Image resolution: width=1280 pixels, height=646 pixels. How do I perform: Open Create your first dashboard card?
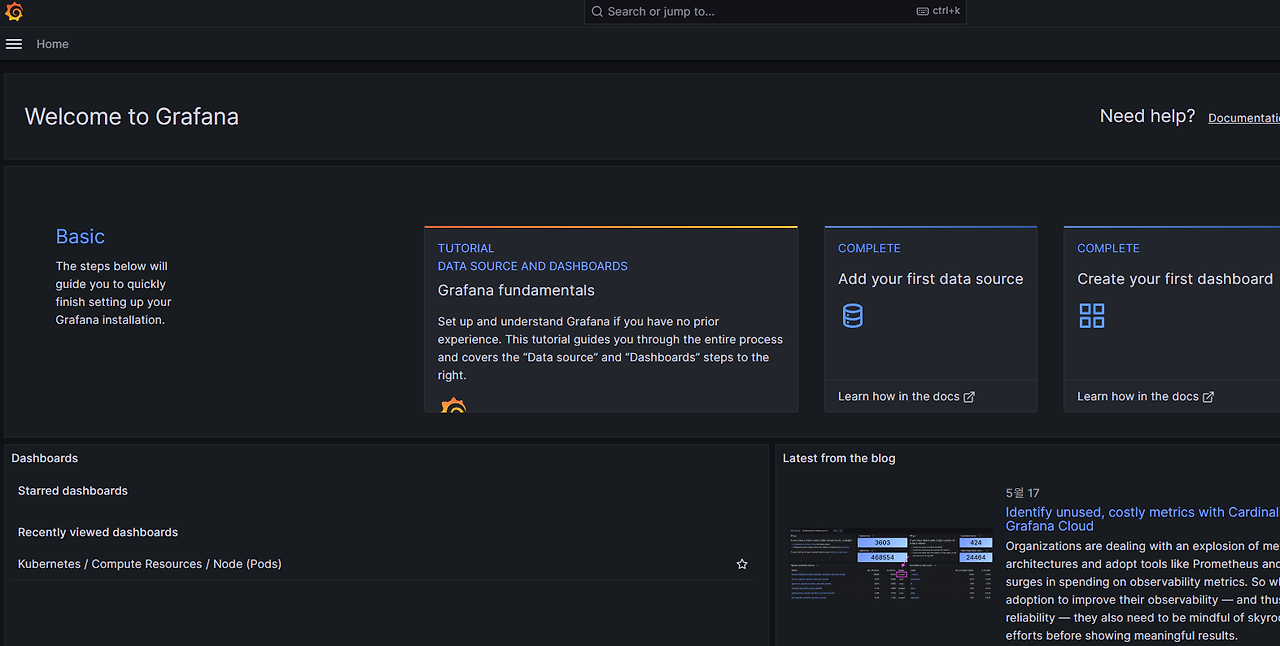point(1172,319)
